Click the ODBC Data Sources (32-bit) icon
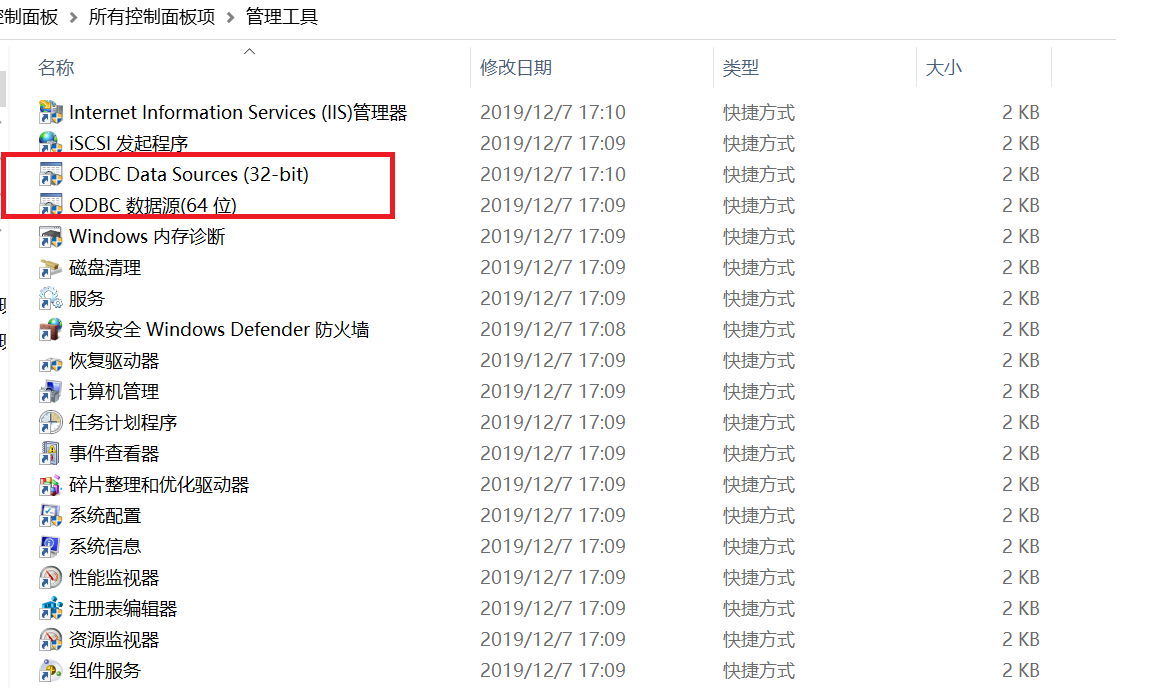 [x=51, y=174]
